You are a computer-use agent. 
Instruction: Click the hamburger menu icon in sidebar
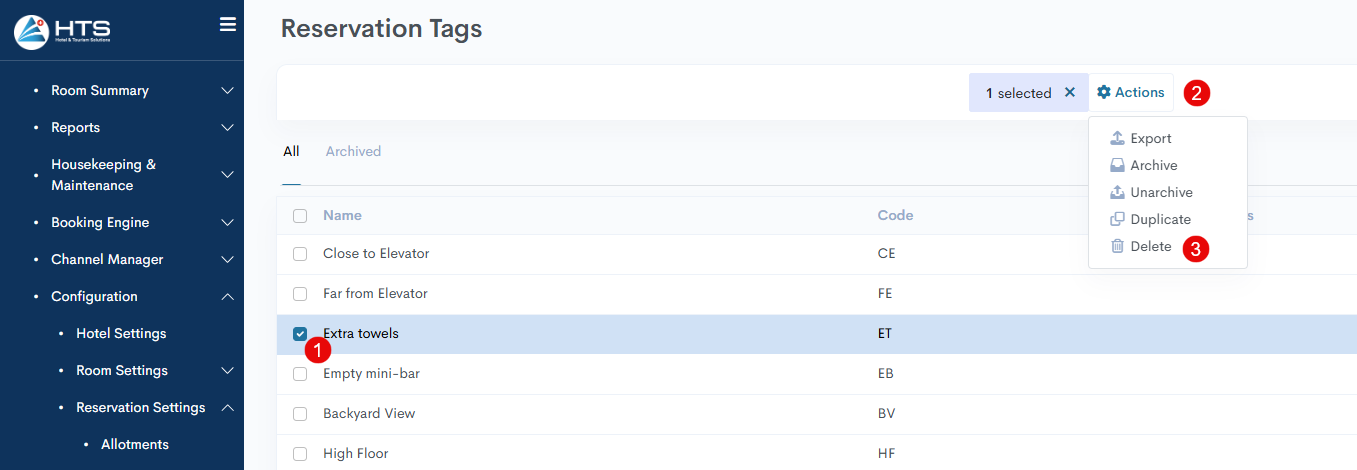click(228, 25)
